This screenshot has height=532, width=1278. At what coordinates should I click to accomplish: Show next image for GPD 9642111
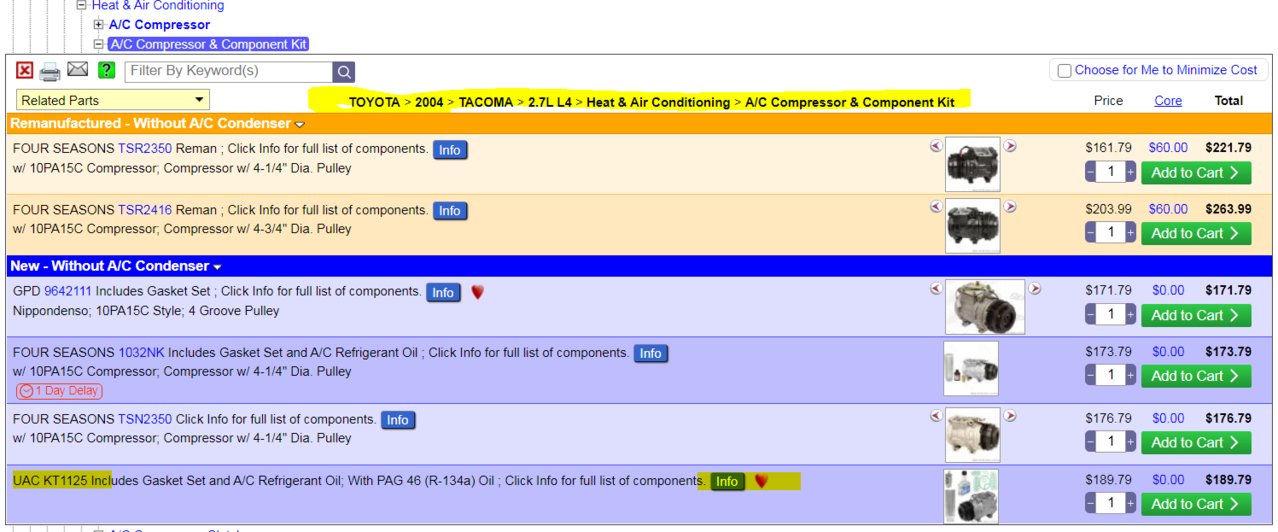coord(1035,289)
